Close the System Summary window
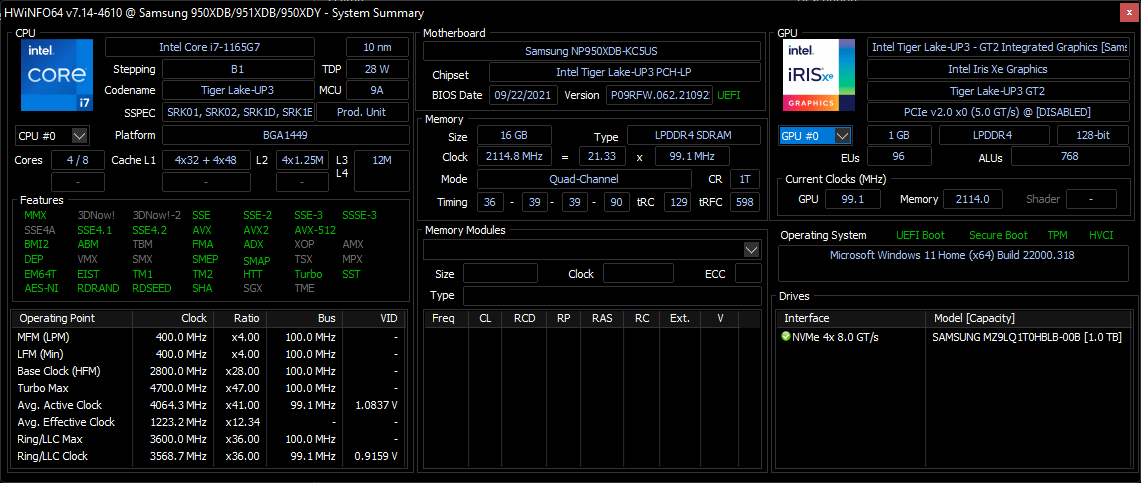This screenshot has height=483, width=1141. [x=1127, y=12]
